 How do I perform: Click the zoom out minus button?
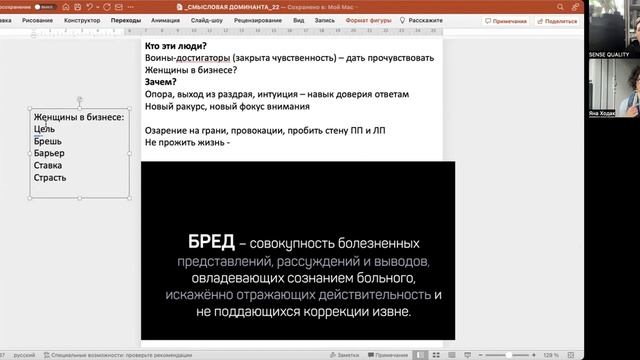coord(481,355)
